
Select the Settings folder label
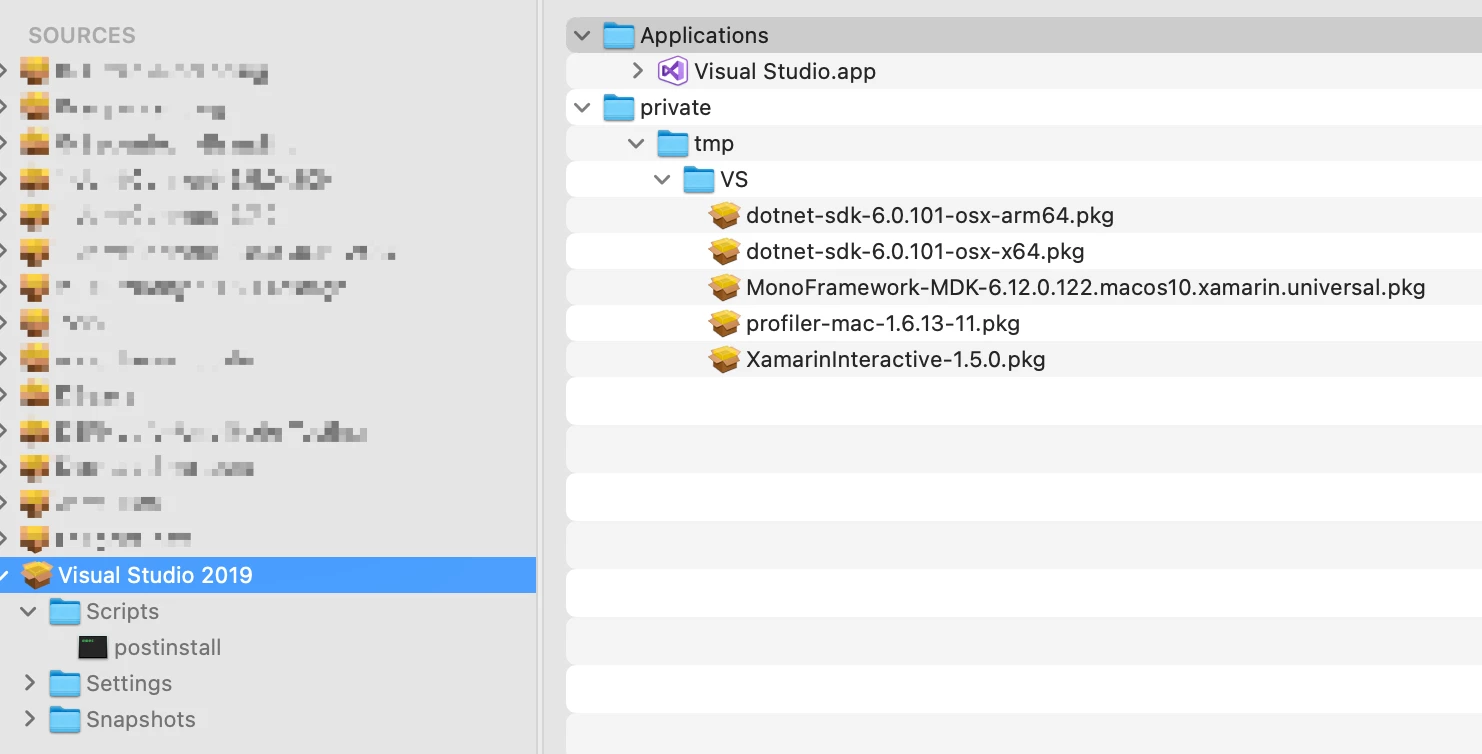pyautogui.click(x=129, y=684)
